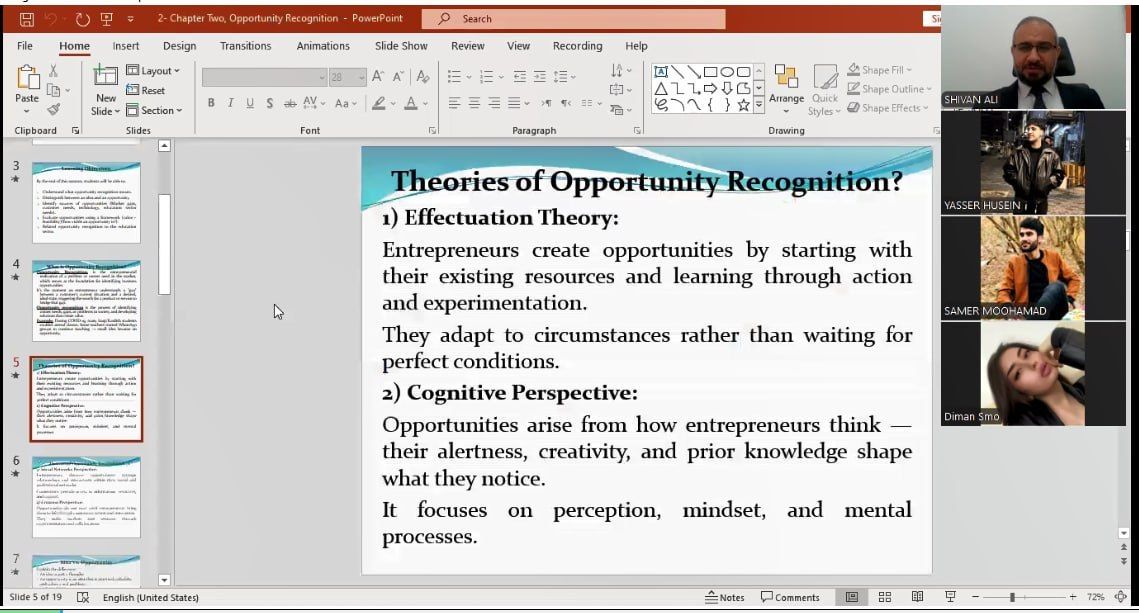Viewport: 1139px width, 613px height.
Task: Start Slide Show from status bar icon
Action: (950, 597)
